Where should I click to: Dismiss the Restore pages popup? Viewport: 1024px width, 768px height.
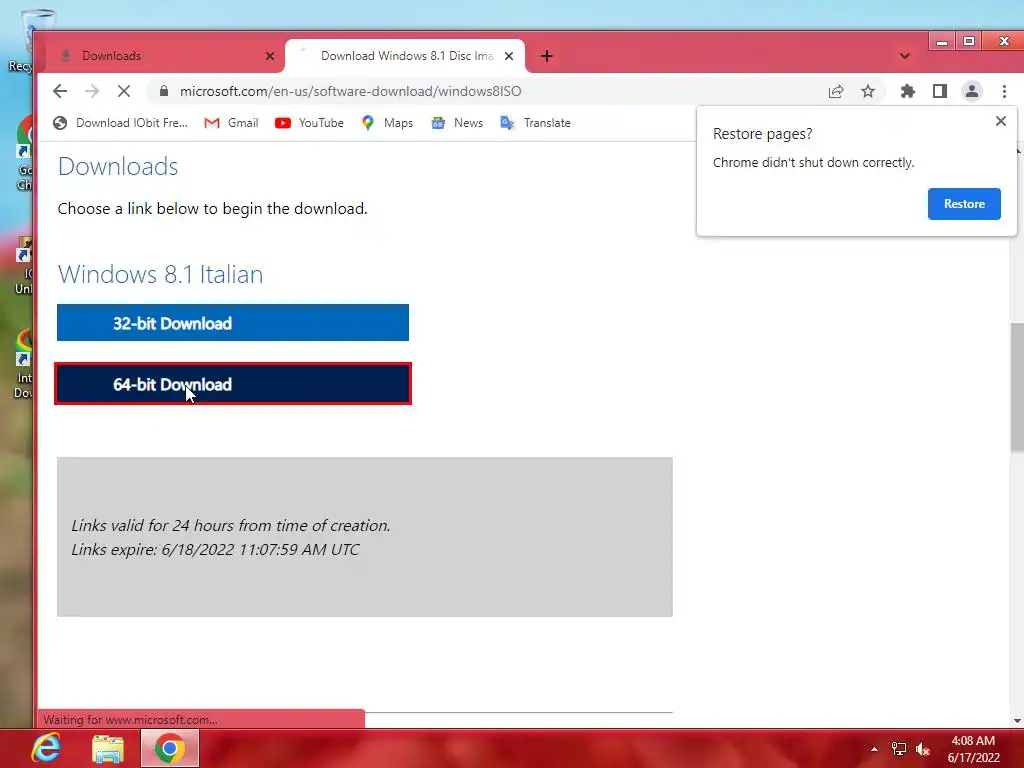tap(1000, 121)
